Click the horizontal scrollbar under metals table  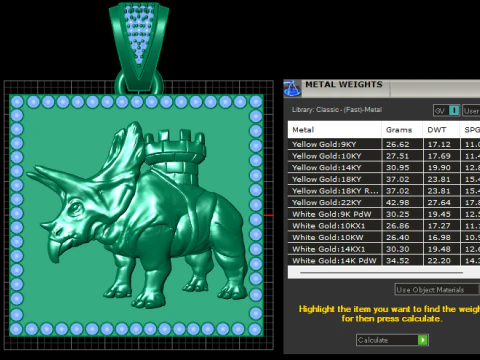(x=381, y=273)
